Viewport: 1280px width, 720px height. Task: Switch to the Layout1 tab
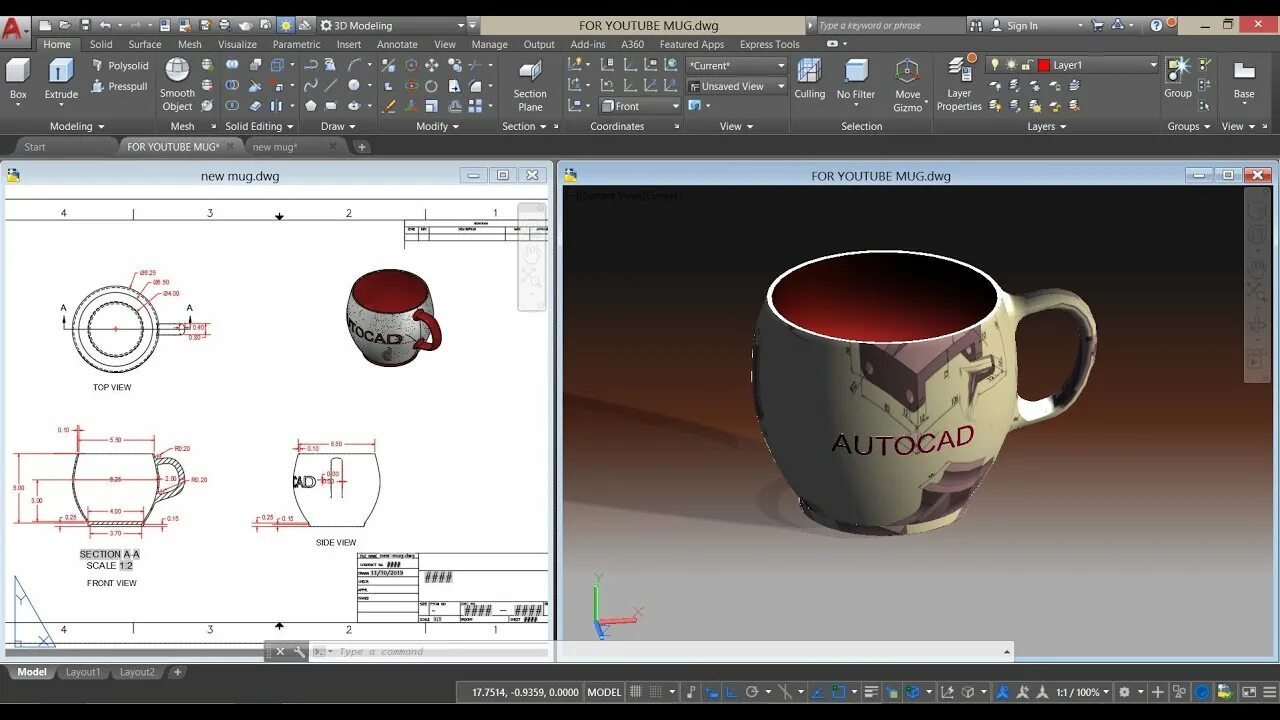[83, 672]
